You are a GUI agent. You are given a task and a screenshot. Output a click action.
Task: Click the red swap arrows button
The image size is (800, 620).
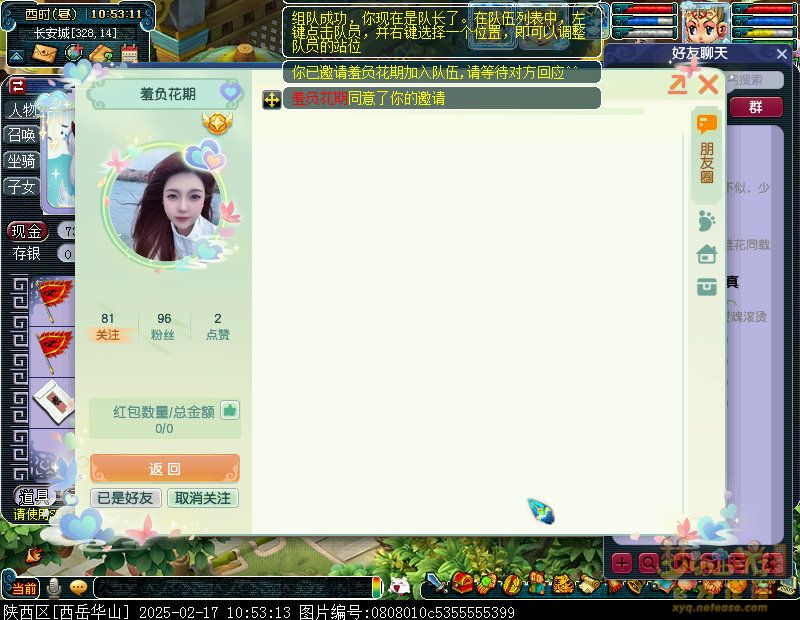coord(18,86)
